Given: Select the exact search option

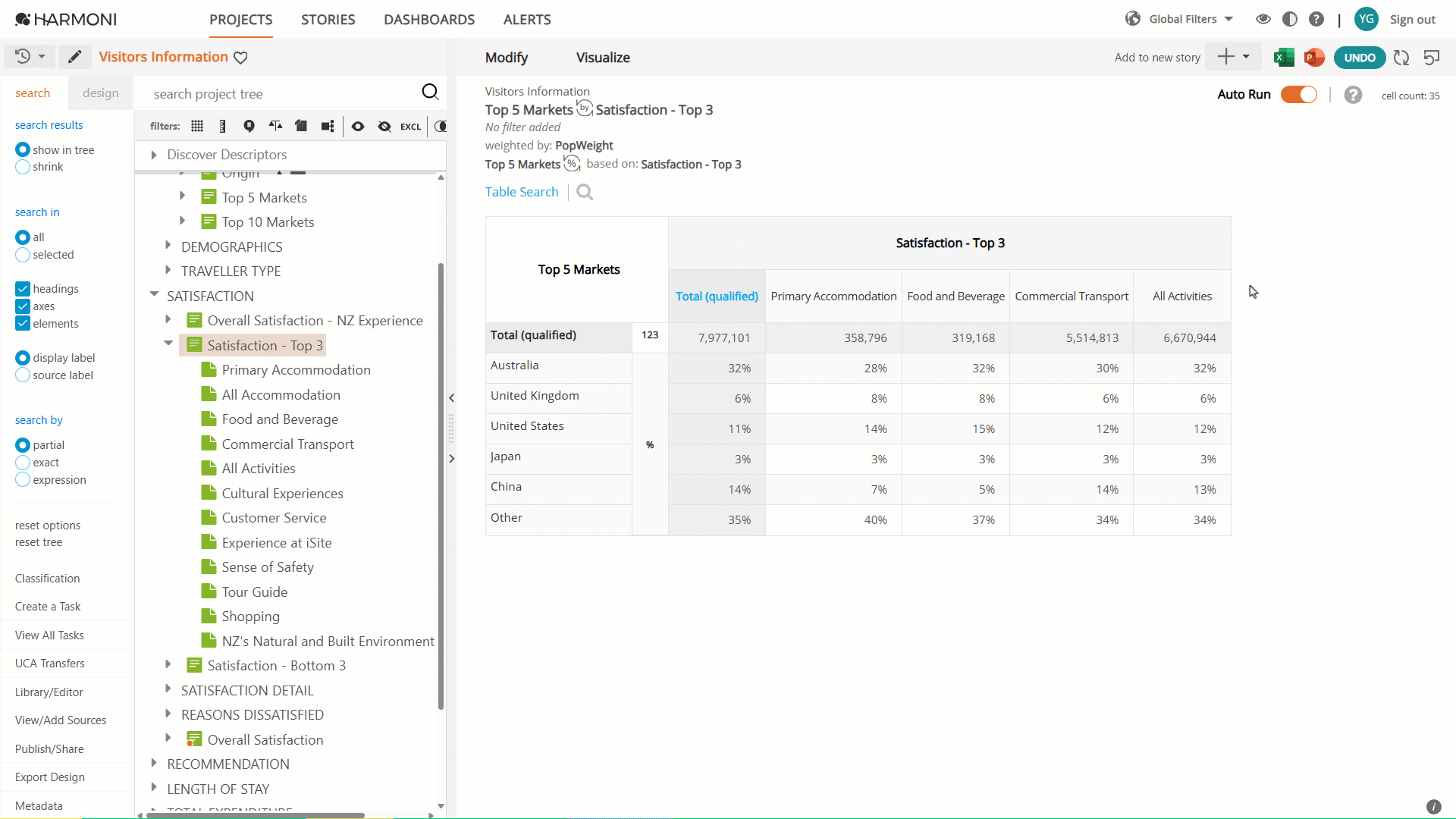Looking at the screenshot, I should (23, 463).
